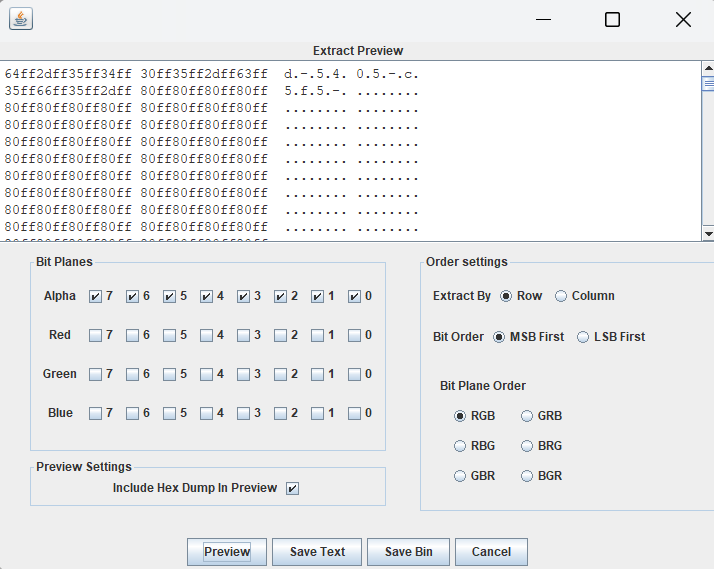Choose GBR bit plane order
Screen dimensions: 714x569
(x=460, y=476)
